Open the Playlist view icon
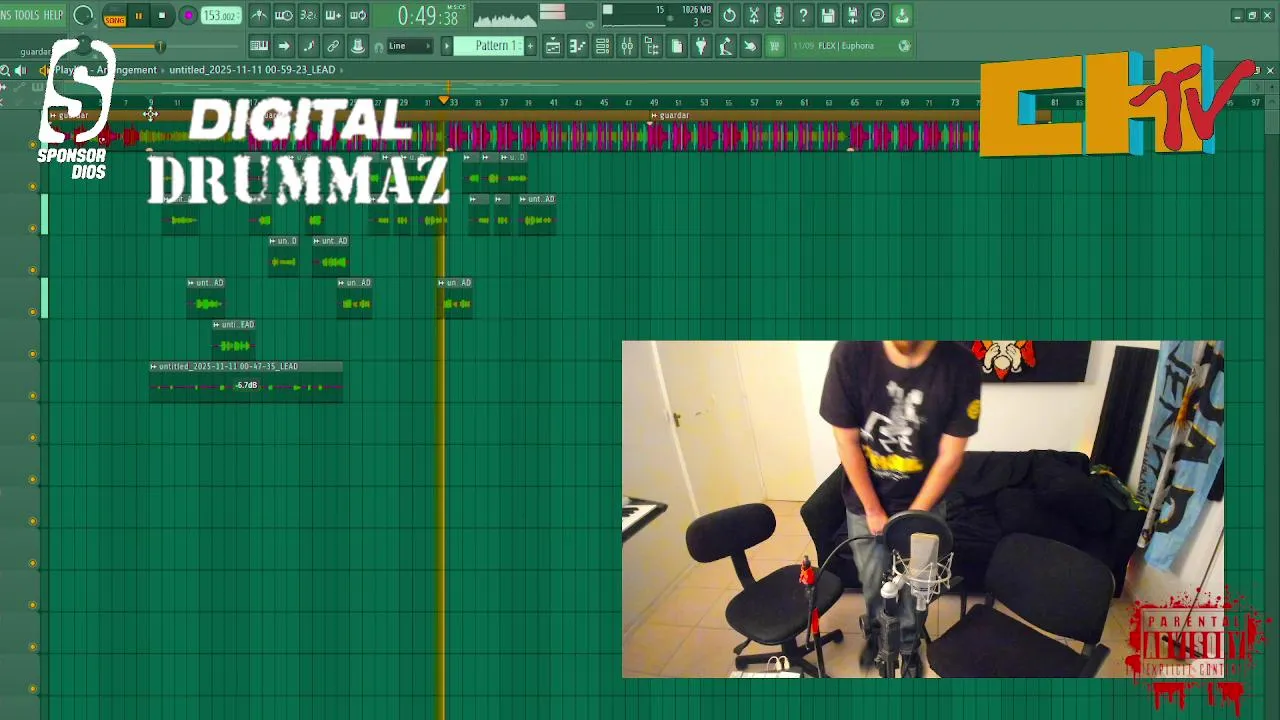The width and height of the screenshot is (1280, 720). point(553,46)
